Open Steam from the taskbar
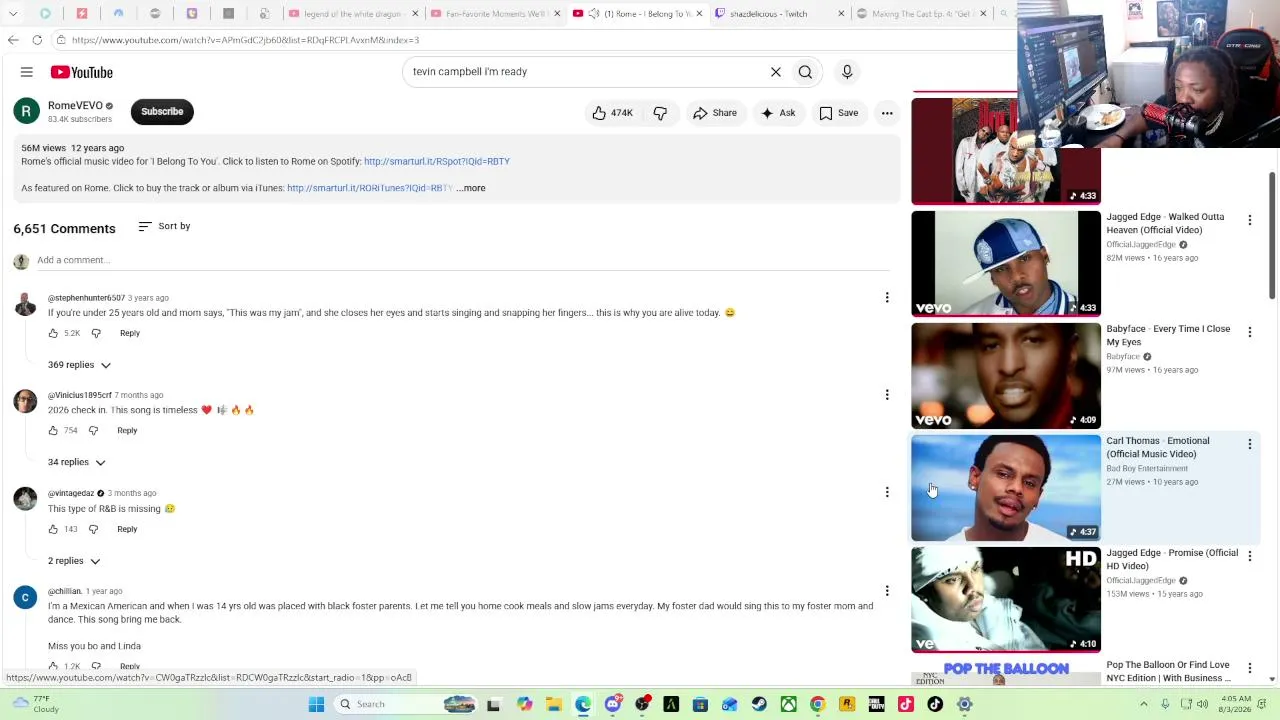Image resolution: width=1280 pixels, height=720 pixels. point(759,704)
